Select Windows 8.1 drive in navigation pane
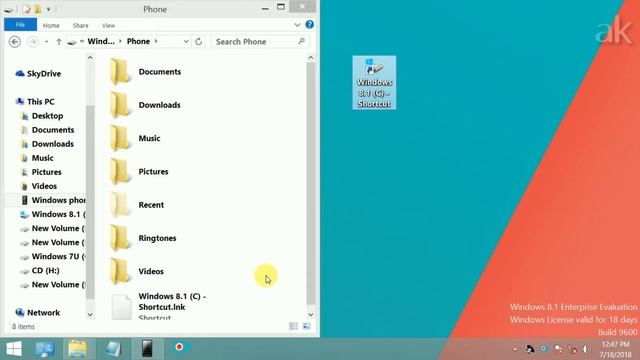Viewport: 640px width, 360px height. (53, 214)
